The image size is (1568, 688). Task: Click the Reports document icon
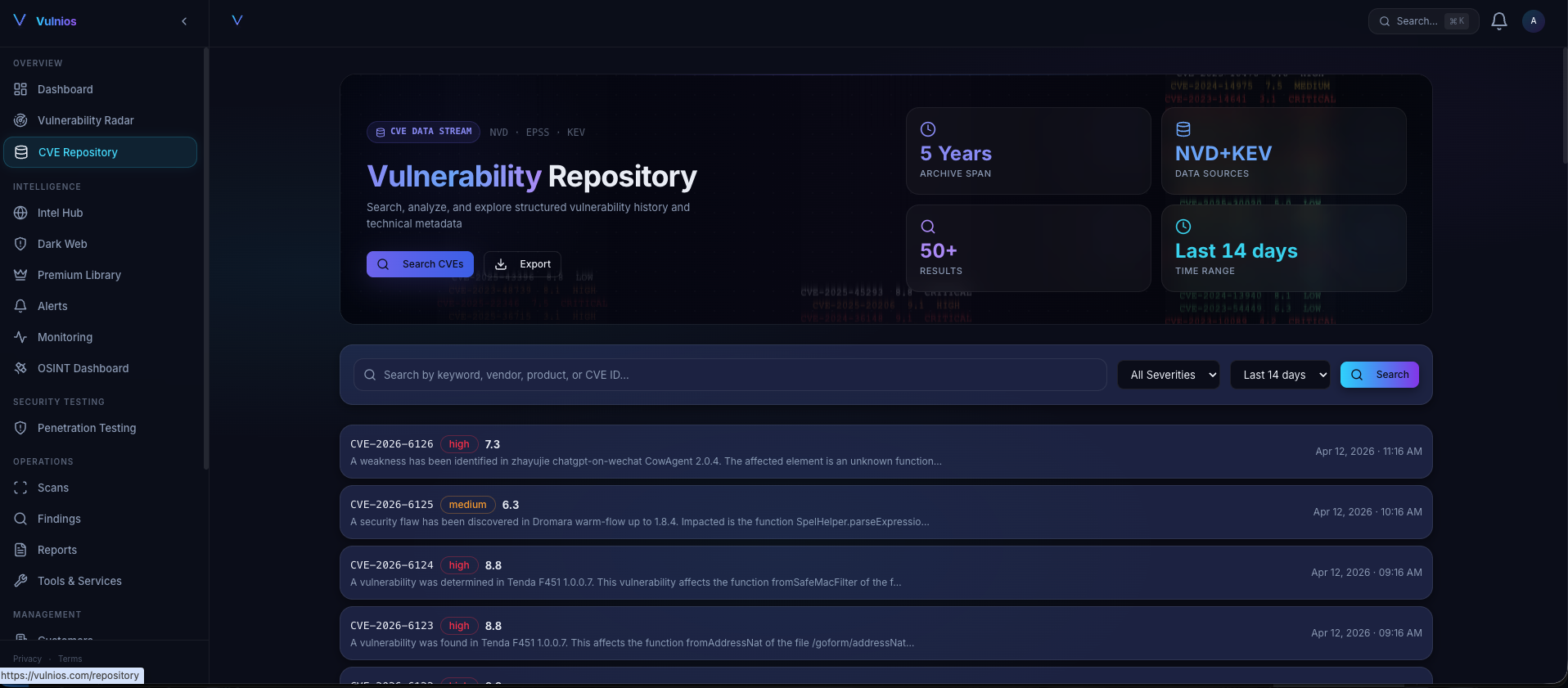[x=20, y=550]
